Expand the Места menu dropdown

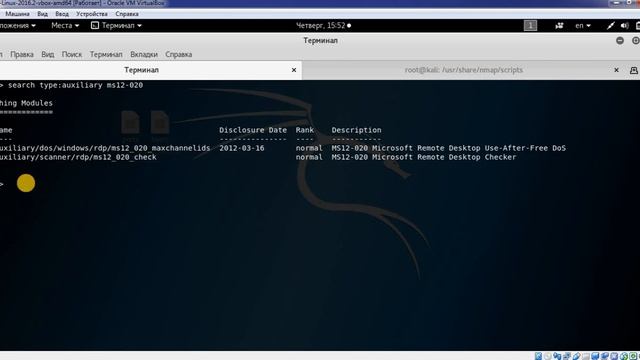pyautogui.click(x=65, y=26)
